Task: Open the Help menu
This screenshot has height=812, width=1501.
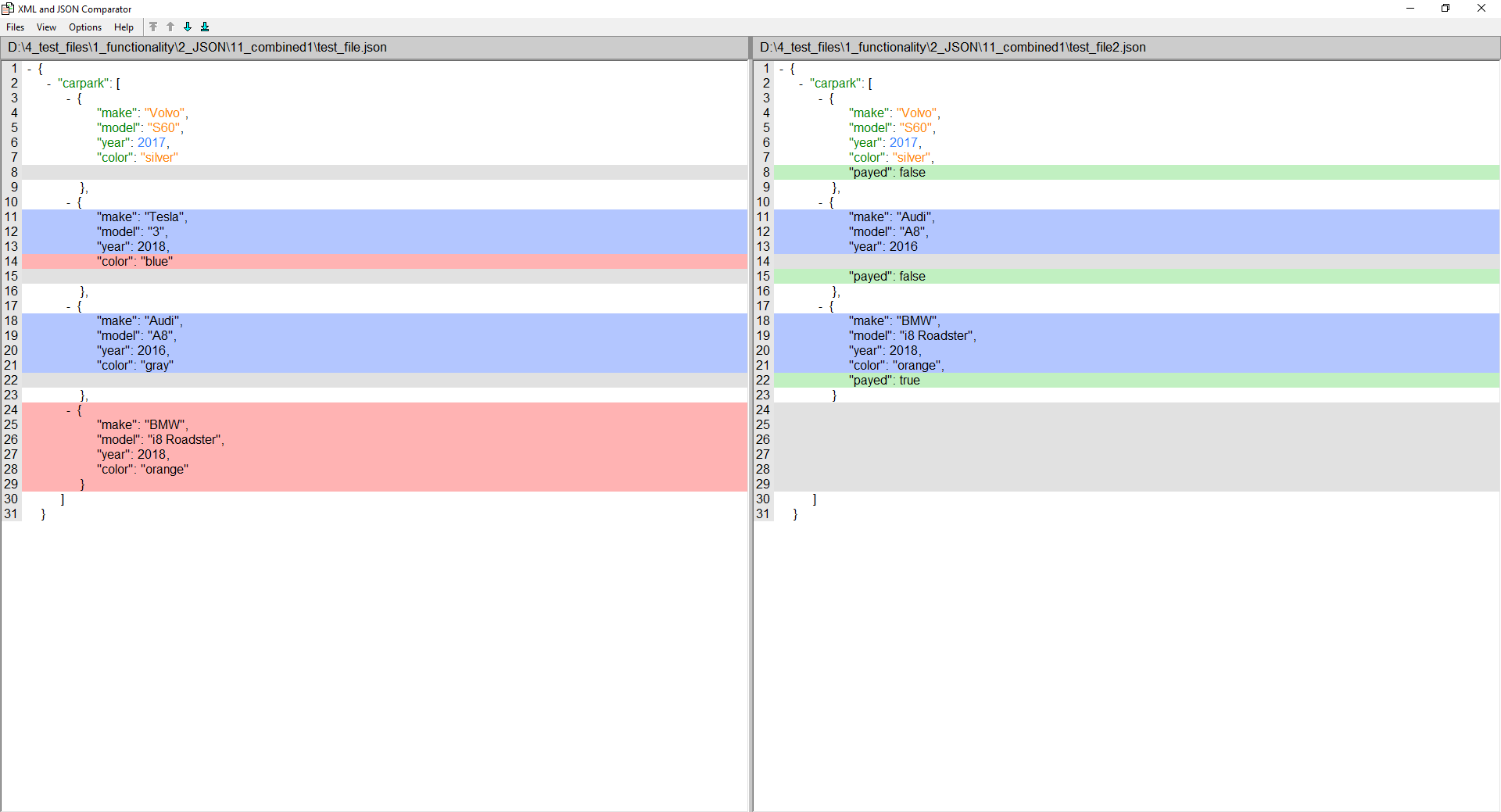Action: (x=124, y=27)
